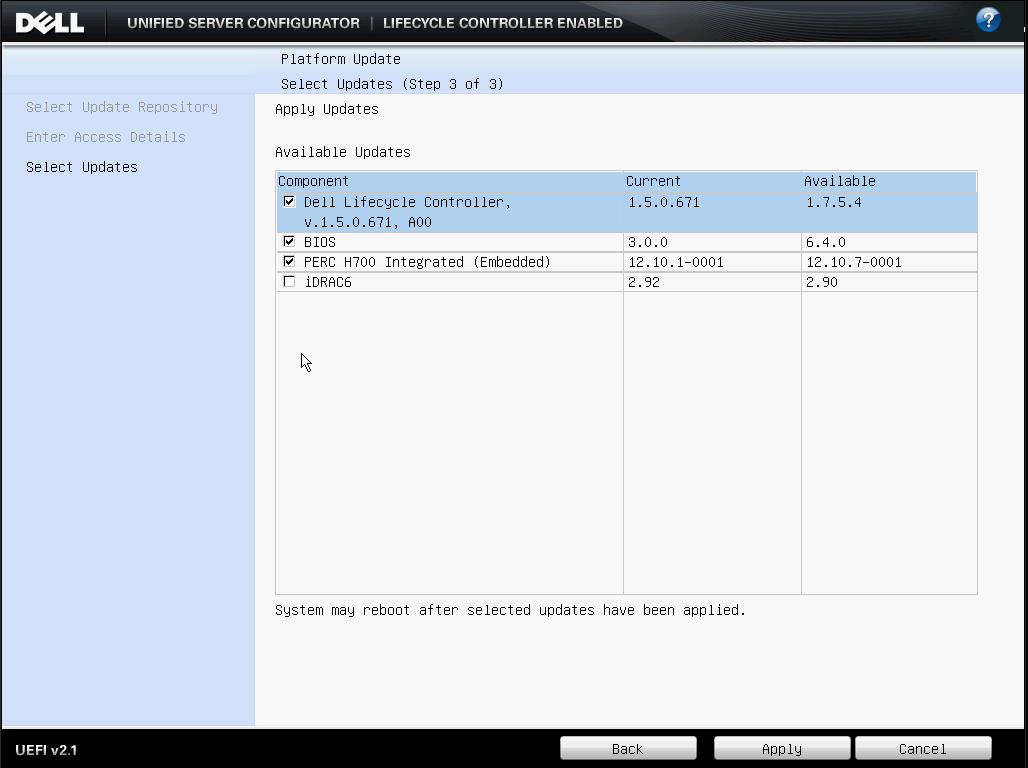Click the UEFI v2.1 label
The width and height of the screenshot is (1028, 768).
(x=47, y=750)
